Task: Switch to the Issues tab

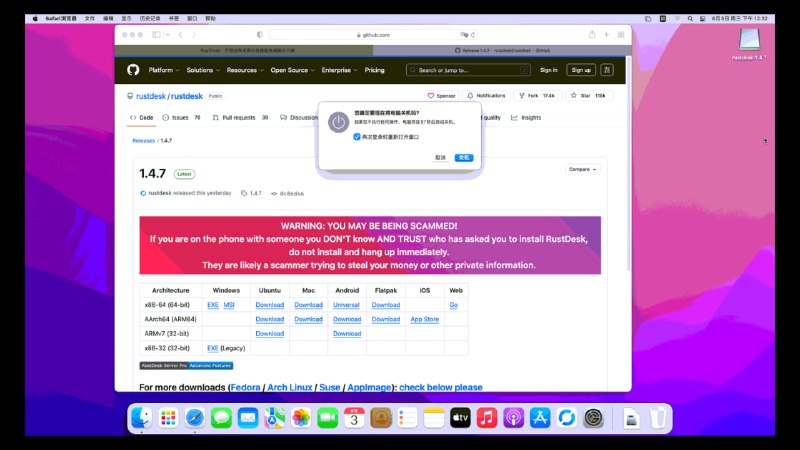Action: pos(181,117)
